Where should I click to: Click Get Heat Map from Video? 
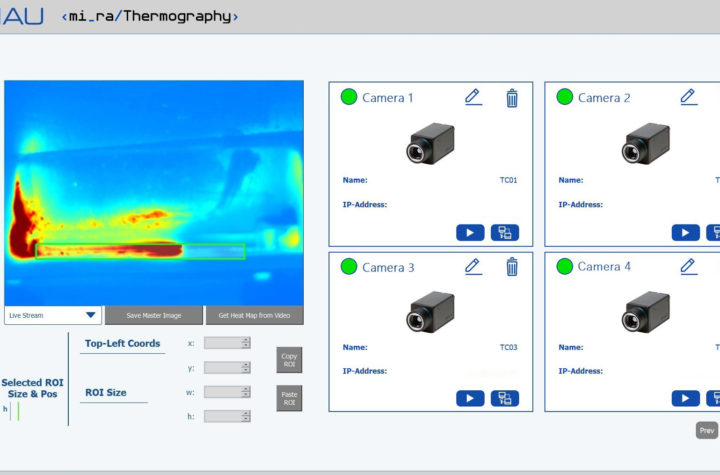tap(254, 315)
